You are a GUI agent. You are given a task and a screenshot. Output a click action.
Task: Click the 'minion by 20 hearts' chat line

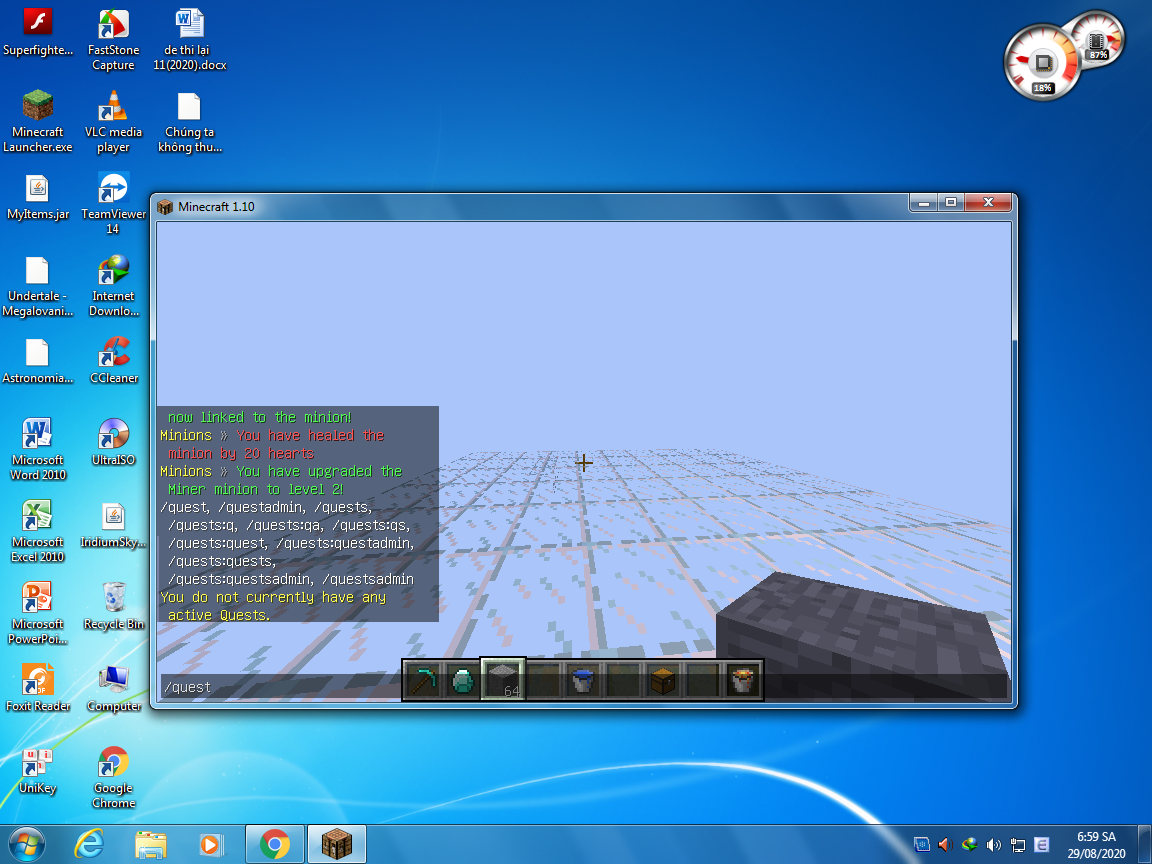pos(241,453)
